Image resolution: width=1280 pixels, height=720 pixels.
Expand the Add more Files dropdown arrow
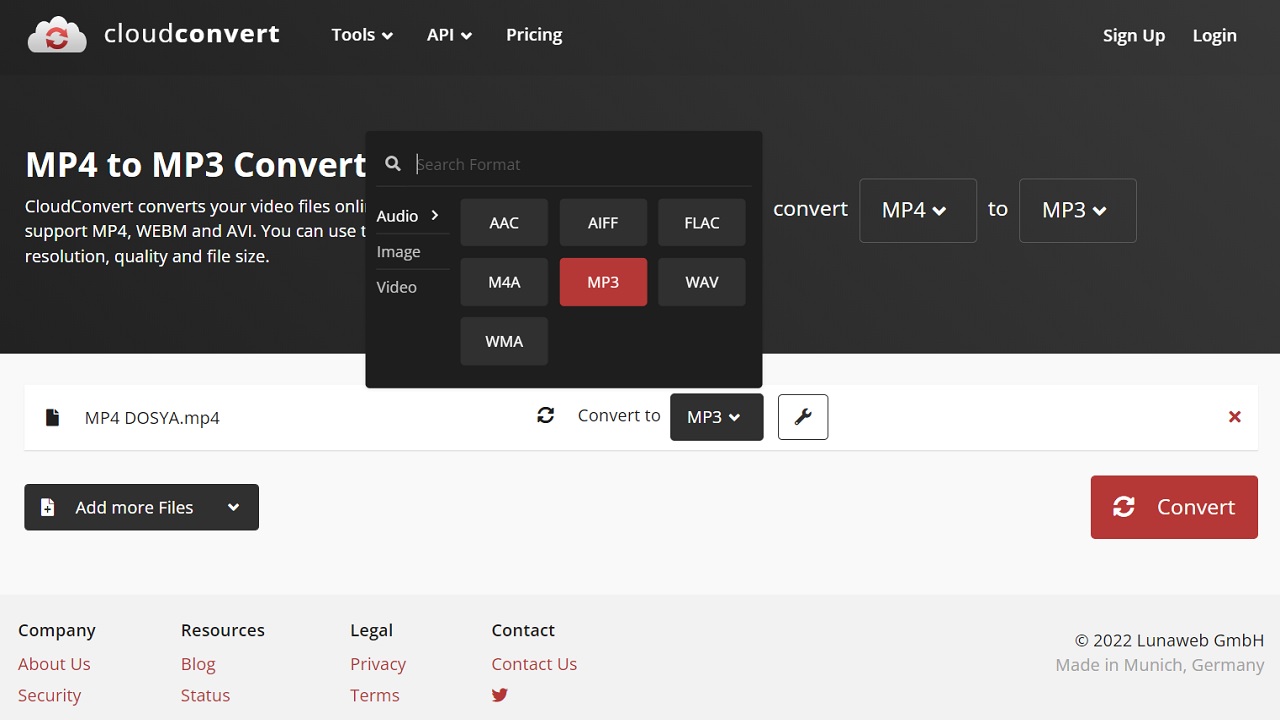(x=233, y=507)
